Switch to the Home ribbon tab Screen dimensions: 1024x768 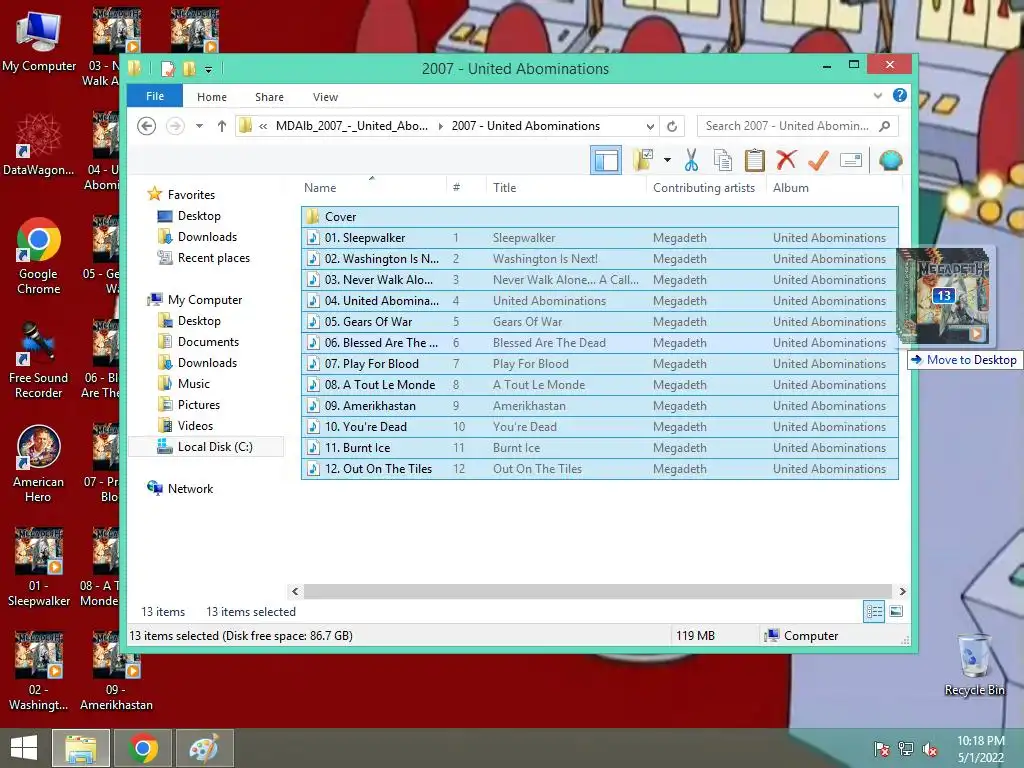coord(212,97)
